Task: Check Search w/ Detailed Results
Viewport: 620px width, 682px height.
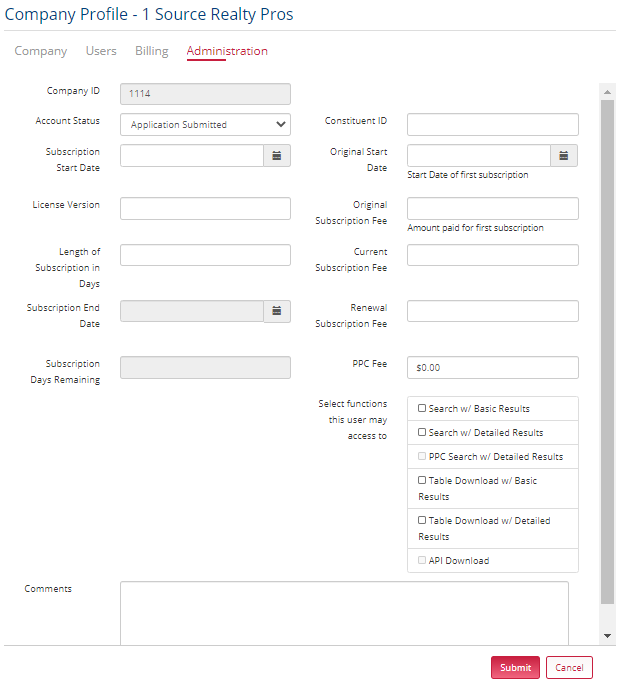Action: click(x=422, y=432)
